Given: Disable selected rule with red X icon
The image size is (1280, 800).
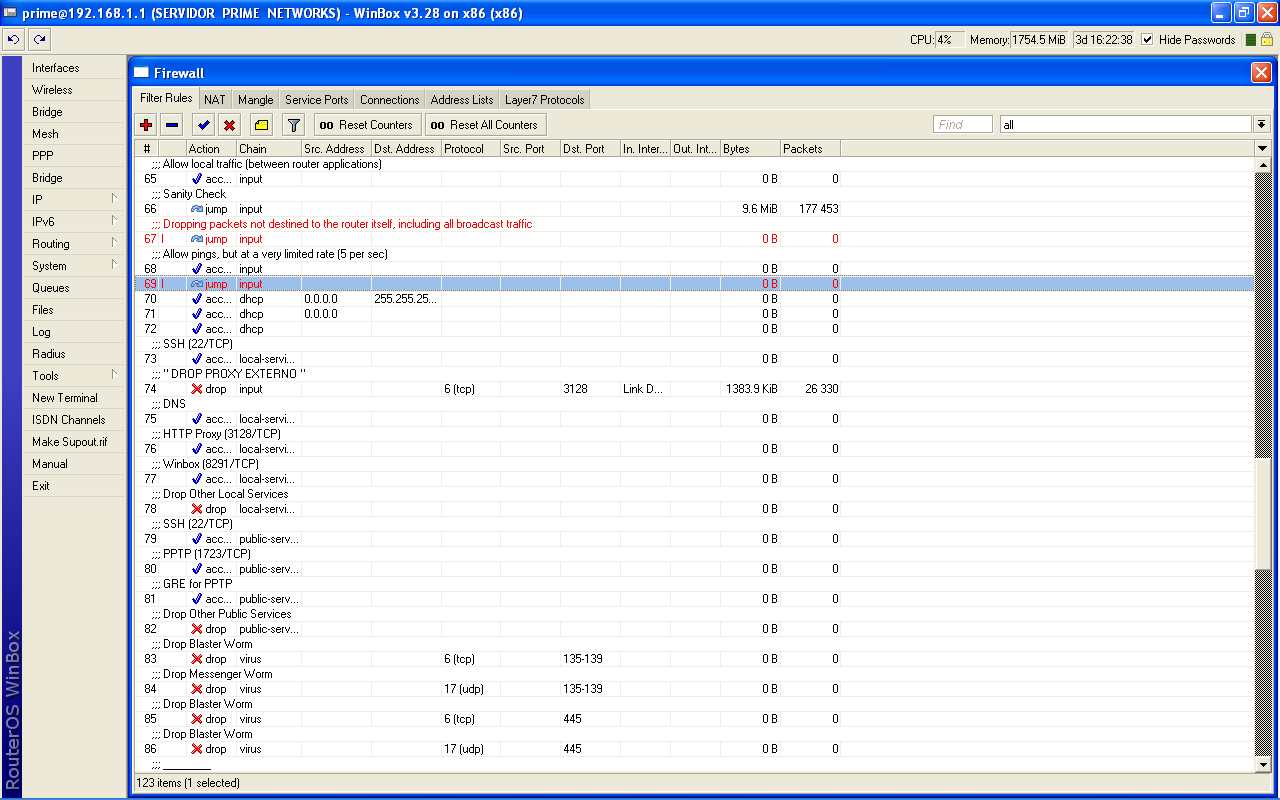Looking at the screenshot, I should (229, 125).
